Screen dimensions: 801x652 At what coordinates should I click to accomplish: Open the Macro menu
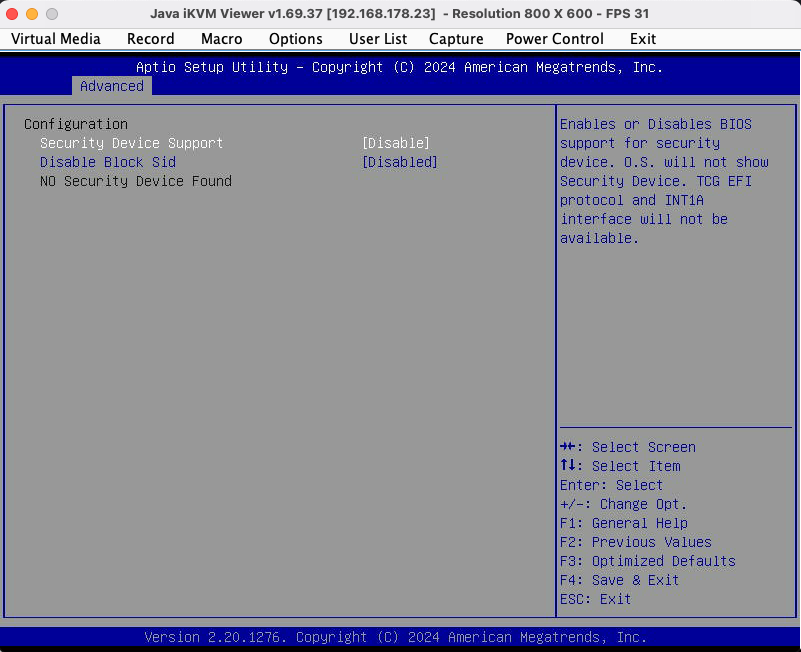click(222, 39)
